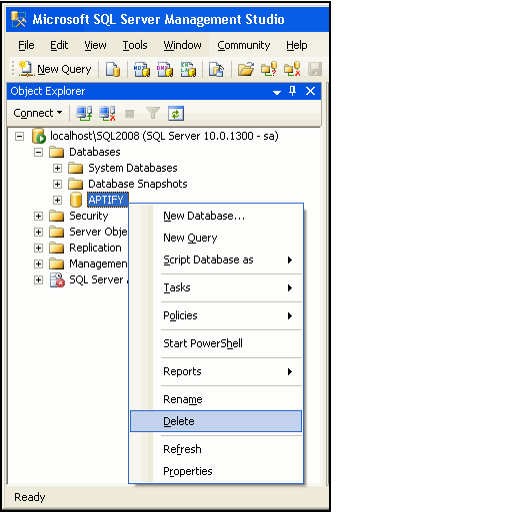Collapse the Databases folder
This screenshot has width=529, height=524.
coord(38,153)
